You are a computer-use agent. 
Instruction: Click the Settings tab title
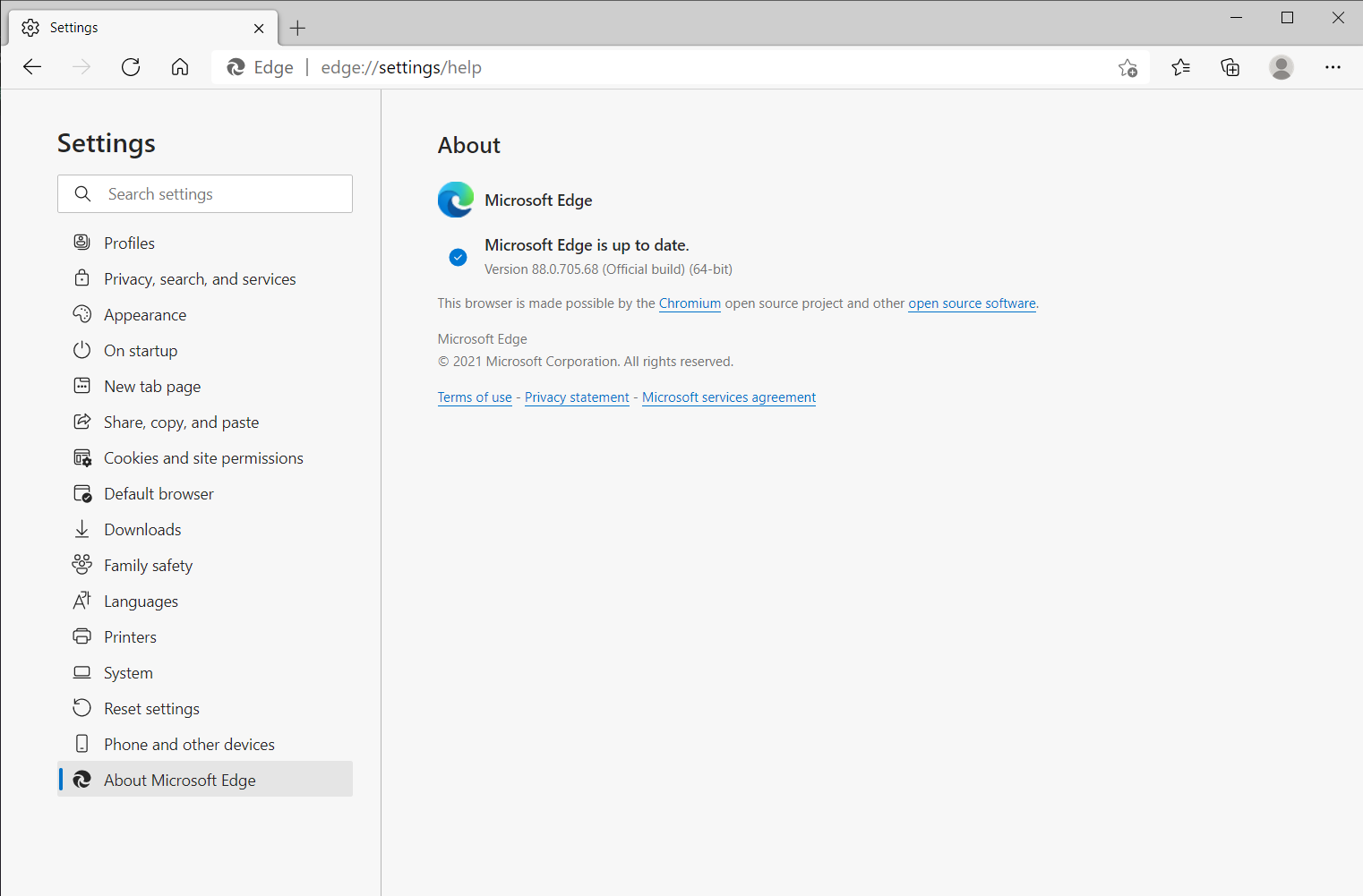(74, 28)
